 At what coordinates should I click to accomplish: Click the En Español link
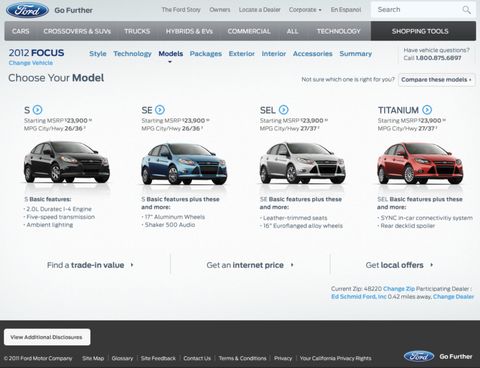346,10
